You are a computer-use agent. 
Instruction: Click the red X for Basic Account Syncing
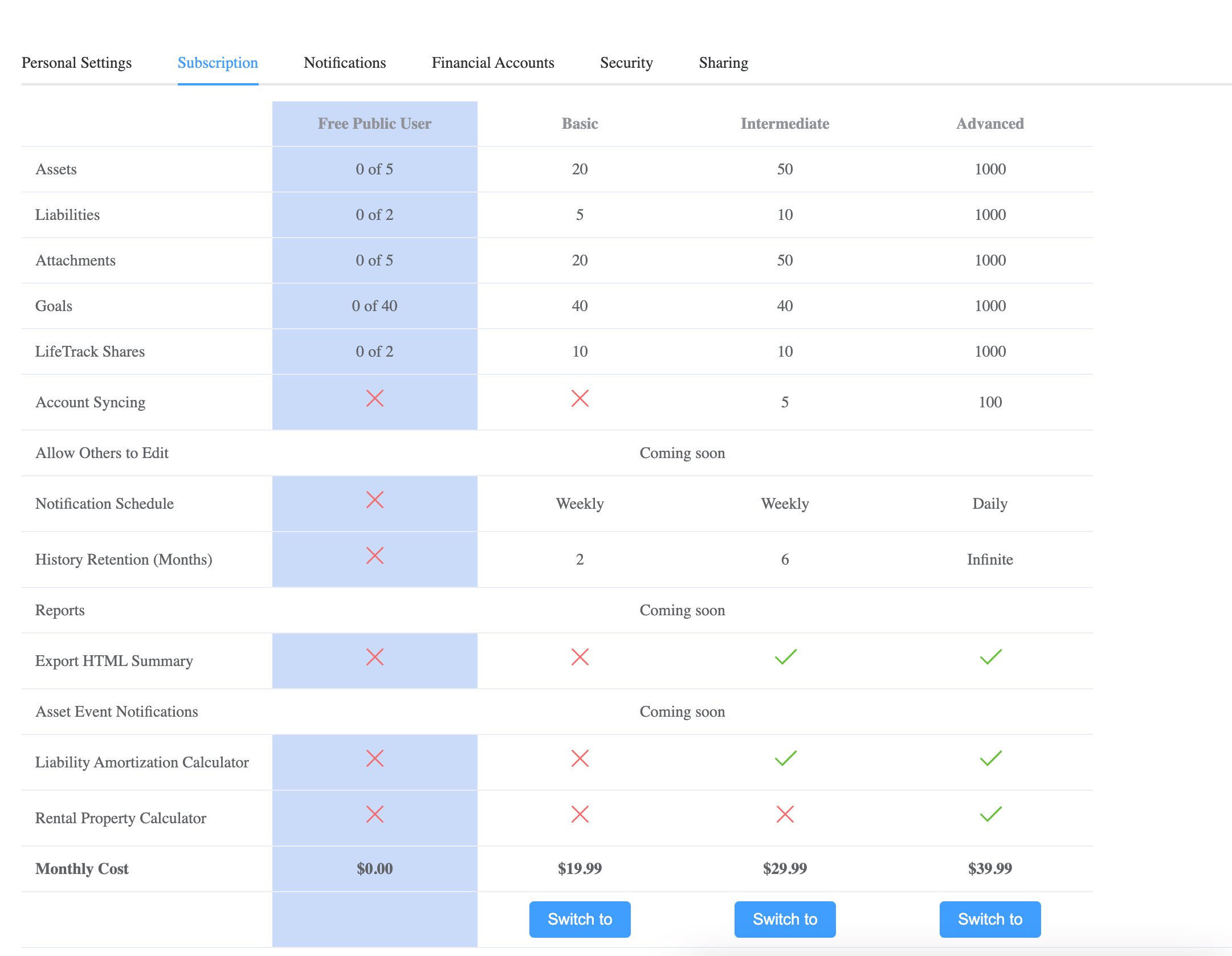[580, 398]
